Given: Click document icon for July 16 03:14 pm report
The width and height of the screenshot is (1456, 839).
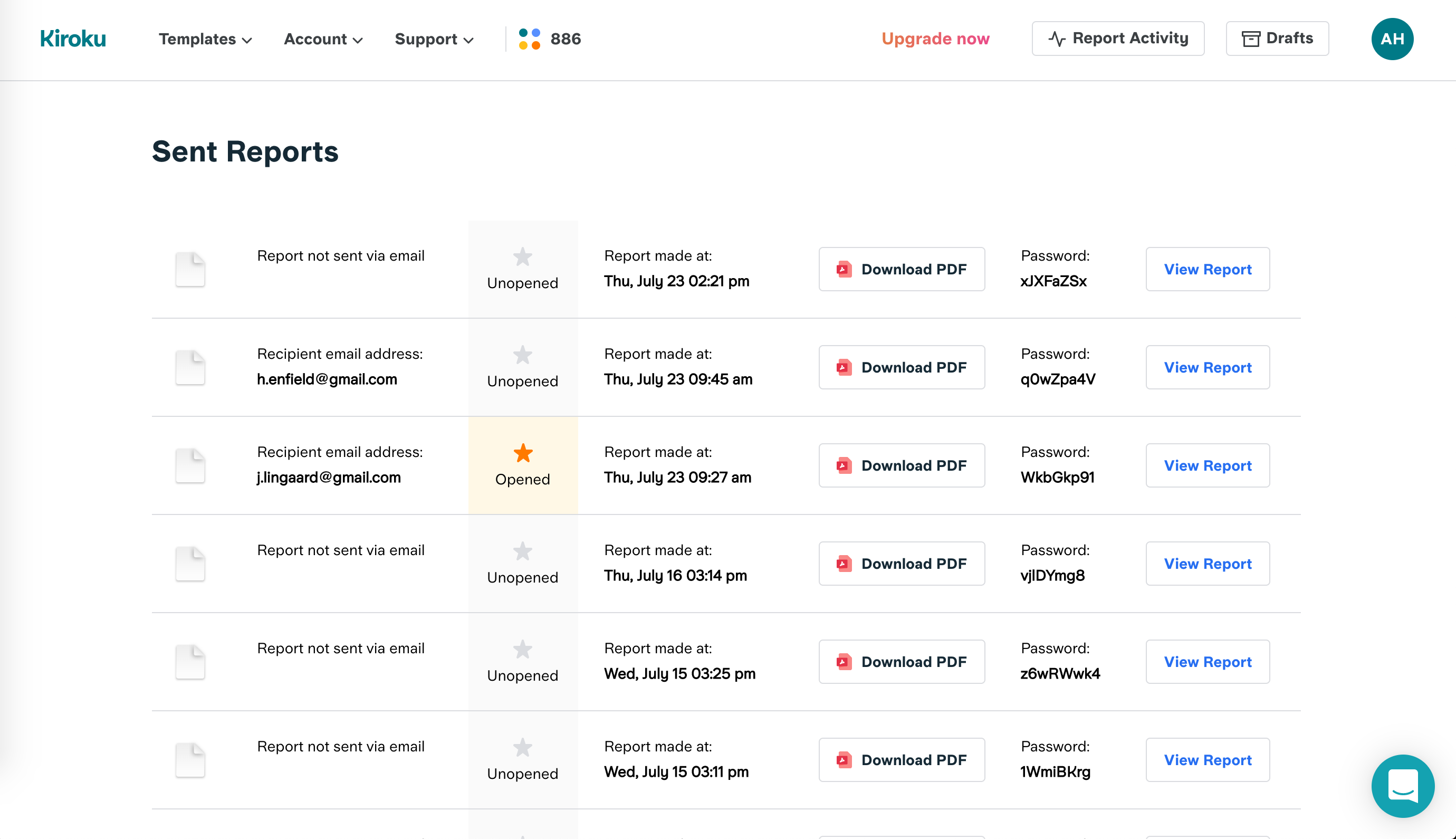Looking at the screenshot, I should point(190,564).
